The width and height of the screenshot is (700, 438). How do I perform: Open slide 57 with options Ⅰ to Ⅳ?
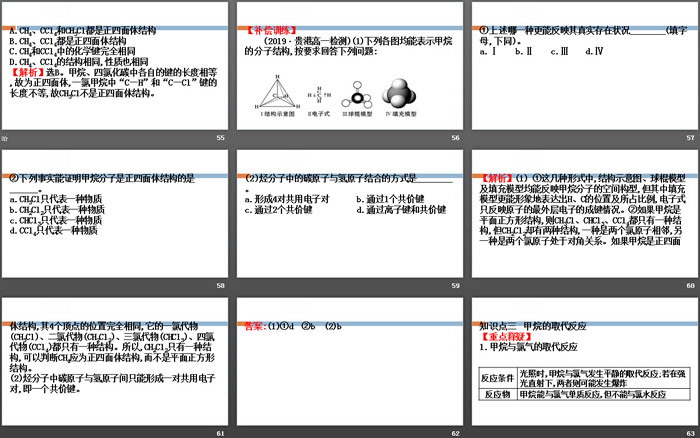pos(582,72)
